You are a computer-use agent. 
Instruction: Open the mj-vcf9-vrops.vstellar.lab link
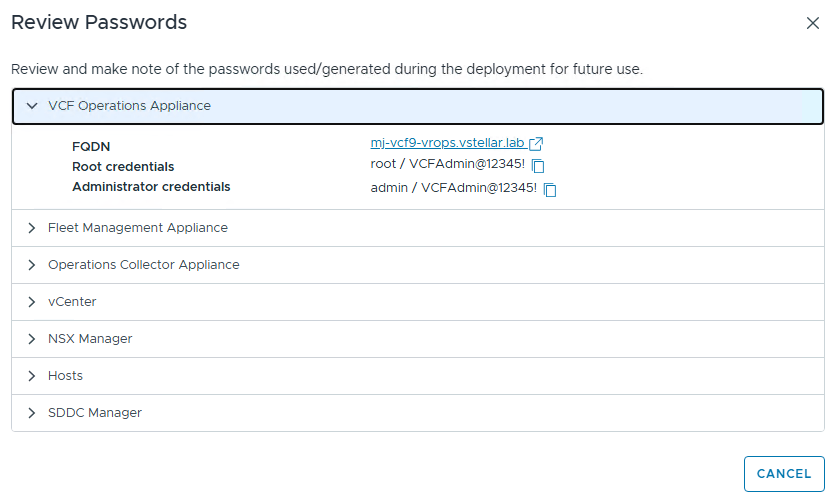click(447, 144)
